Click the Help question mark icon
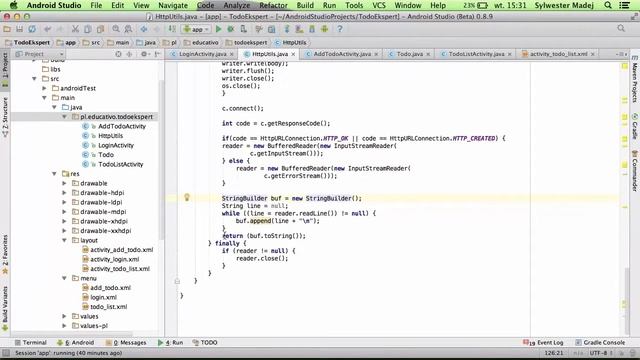 [340, 29]
